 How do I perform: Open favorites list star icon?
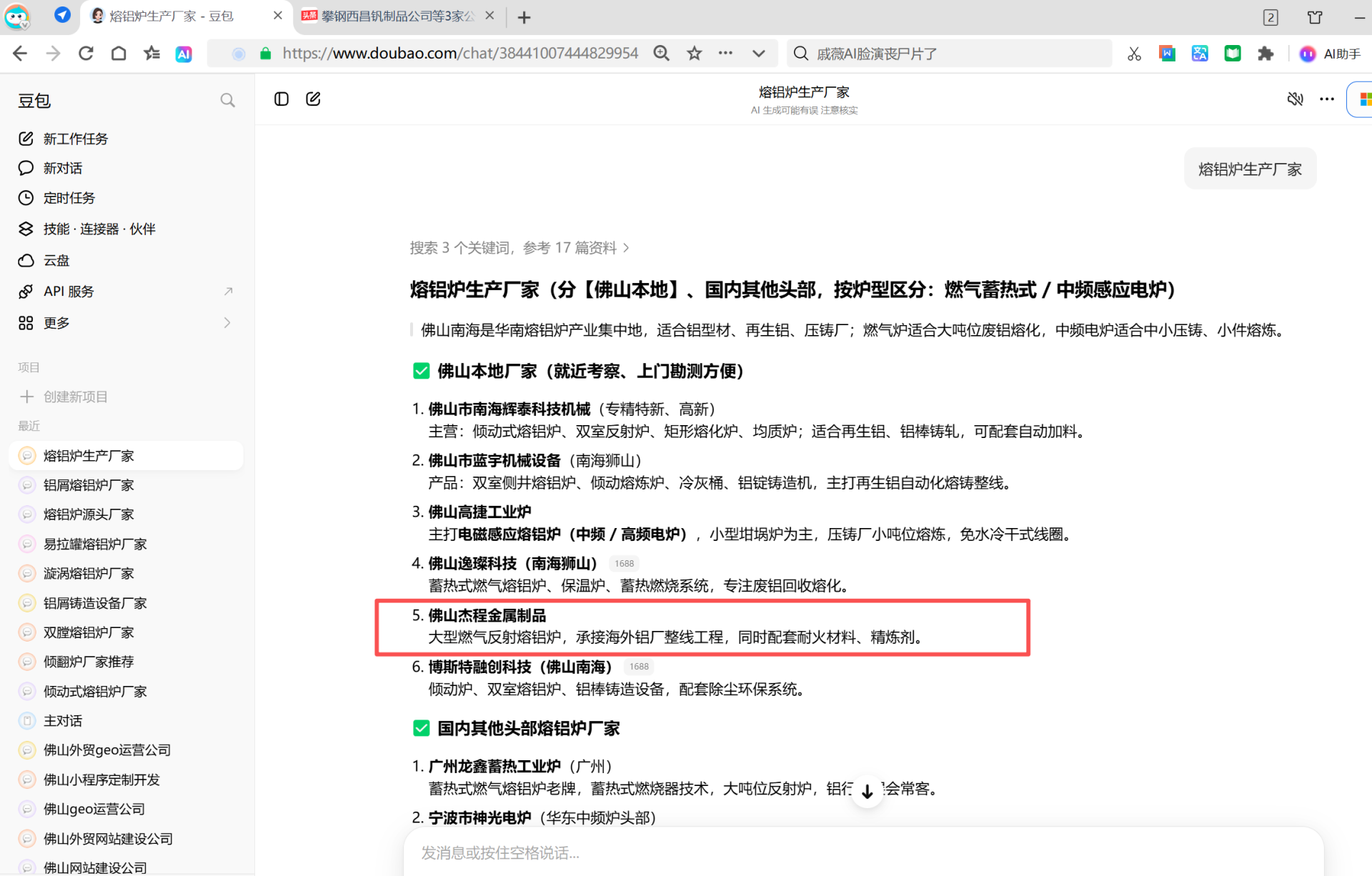pyautogui.click(x=151, y=54)
